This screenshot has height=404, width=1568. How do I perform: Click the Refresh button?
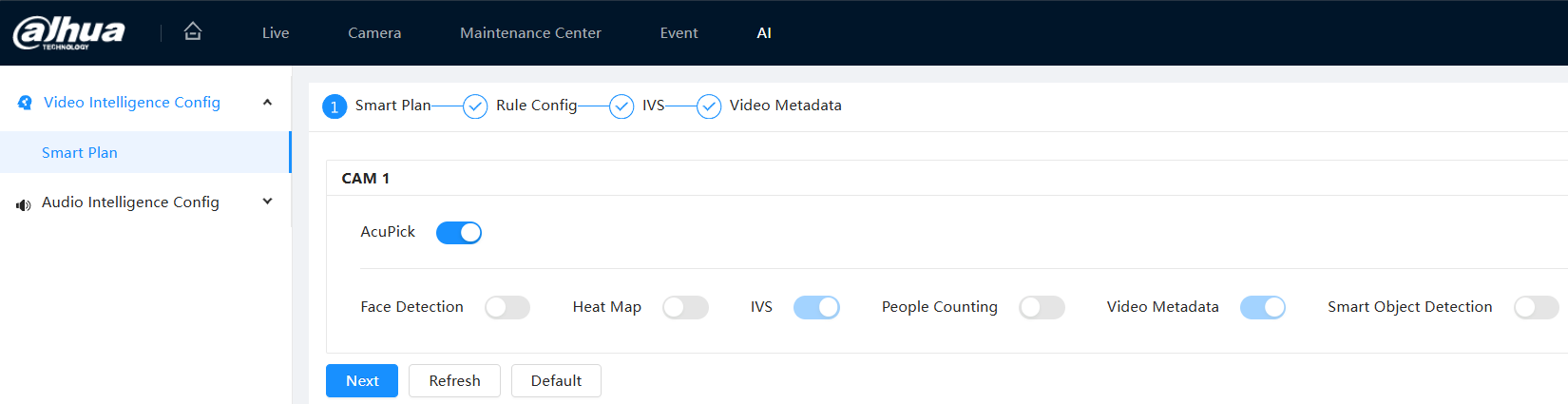click(454, 381)
